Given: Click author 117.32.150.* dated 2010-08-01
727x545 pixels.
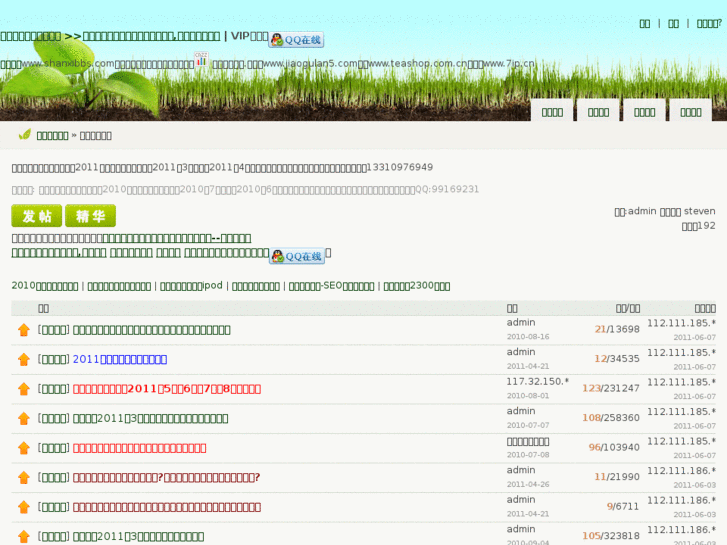Looking at the screenshot, I should (x=537, y=381).
